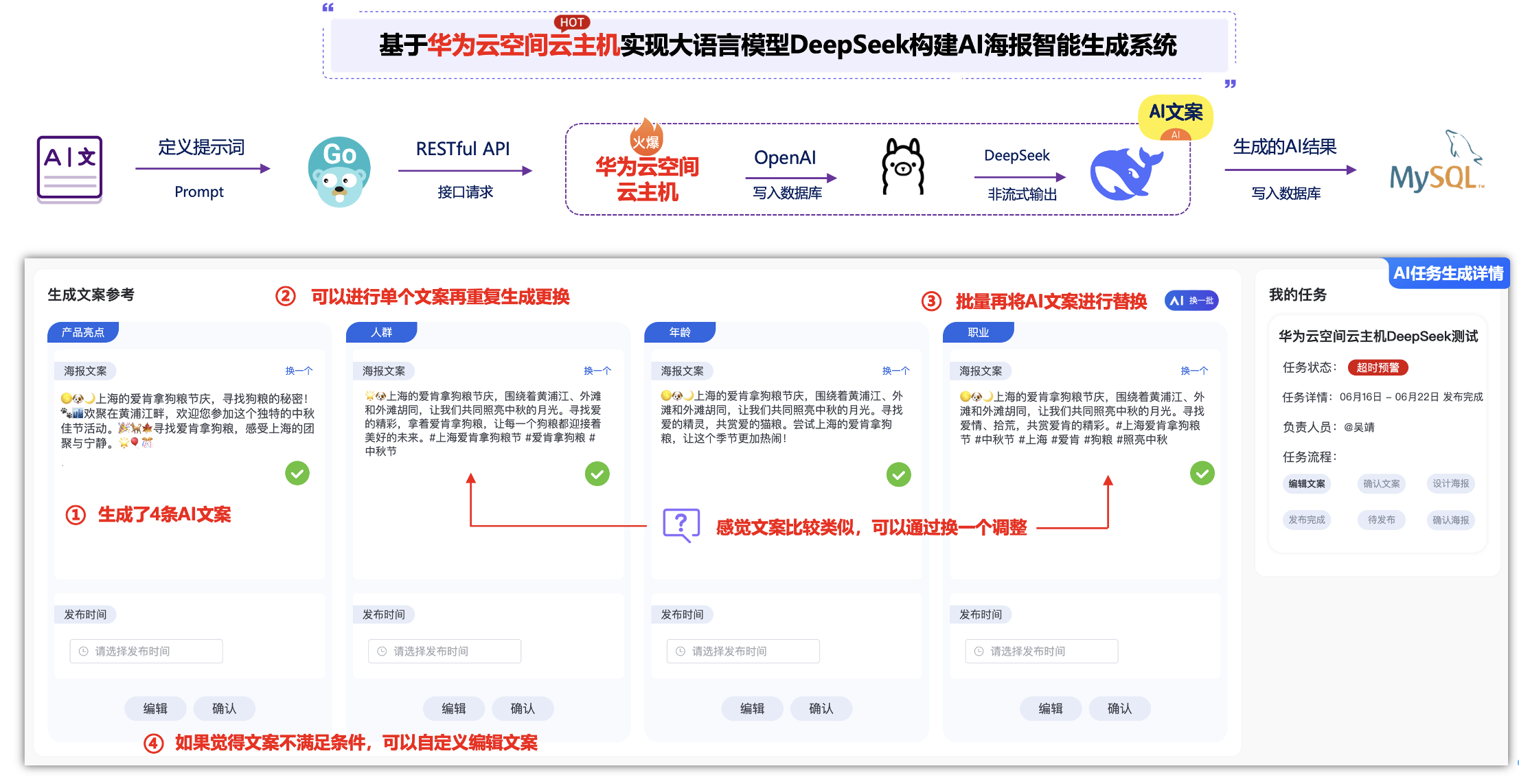Click 编辑 under the 人群 card
This screenshot has height=784, width=1519.
pos(454,708)
